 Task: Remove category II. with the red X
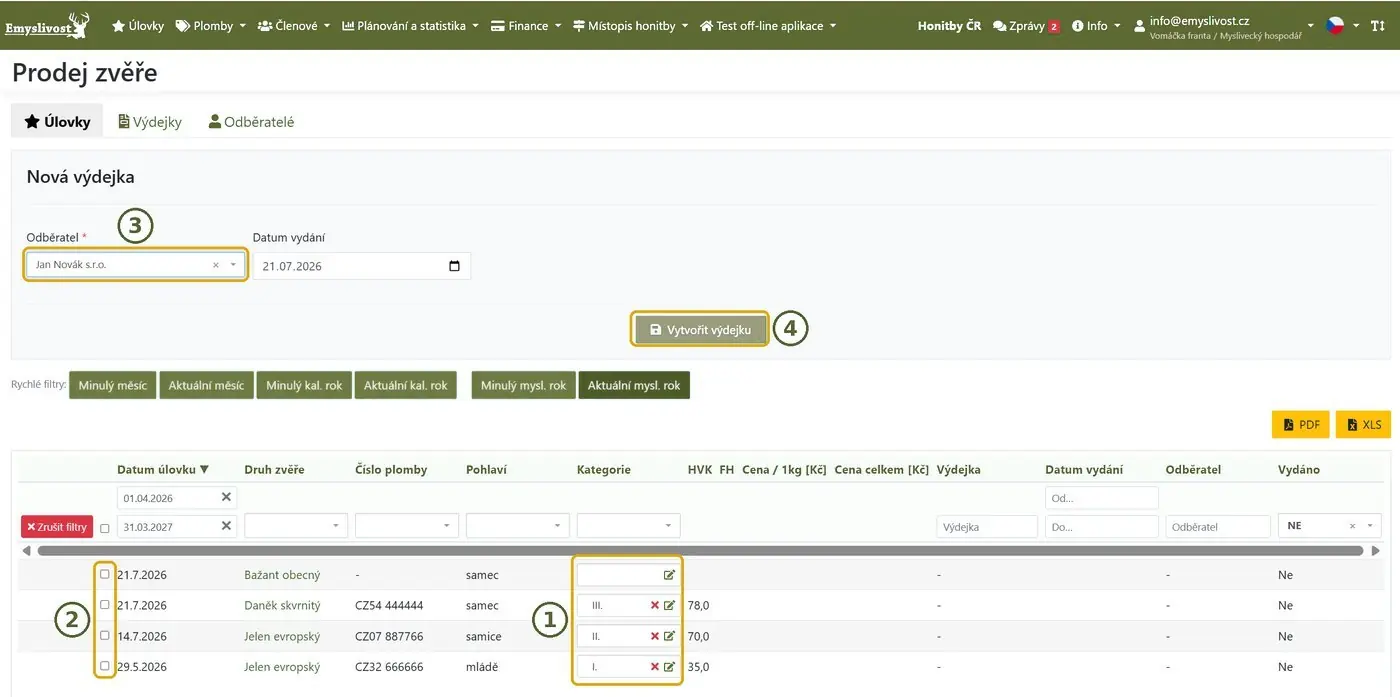pyautogui.click(x=655, y=636)
